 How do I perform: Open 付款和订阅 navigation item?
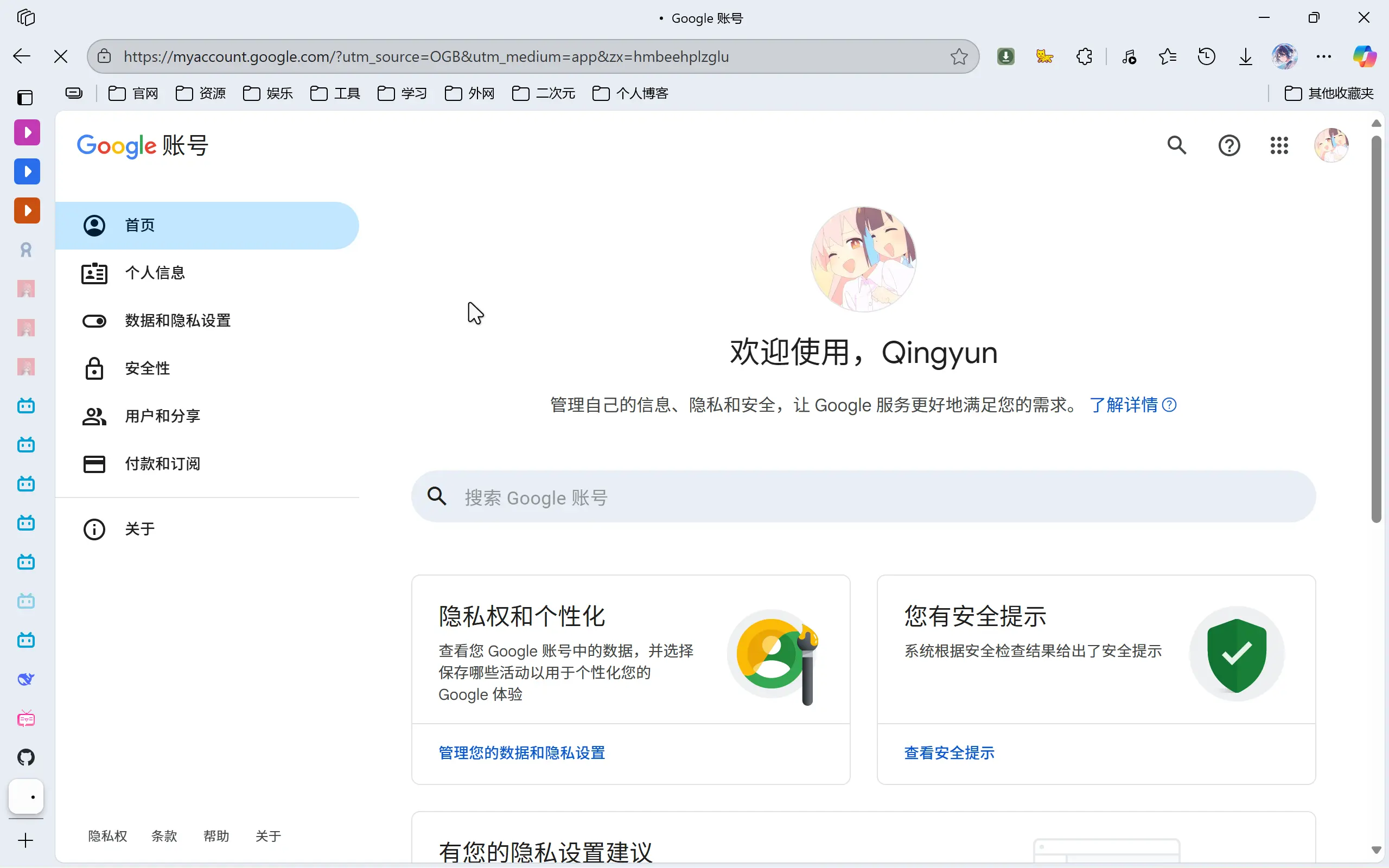(162, 463)
